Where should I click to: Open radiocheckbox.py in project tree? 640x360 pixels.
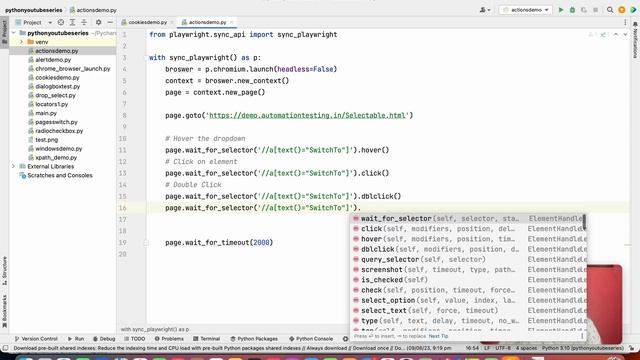[x=59, y=131]
